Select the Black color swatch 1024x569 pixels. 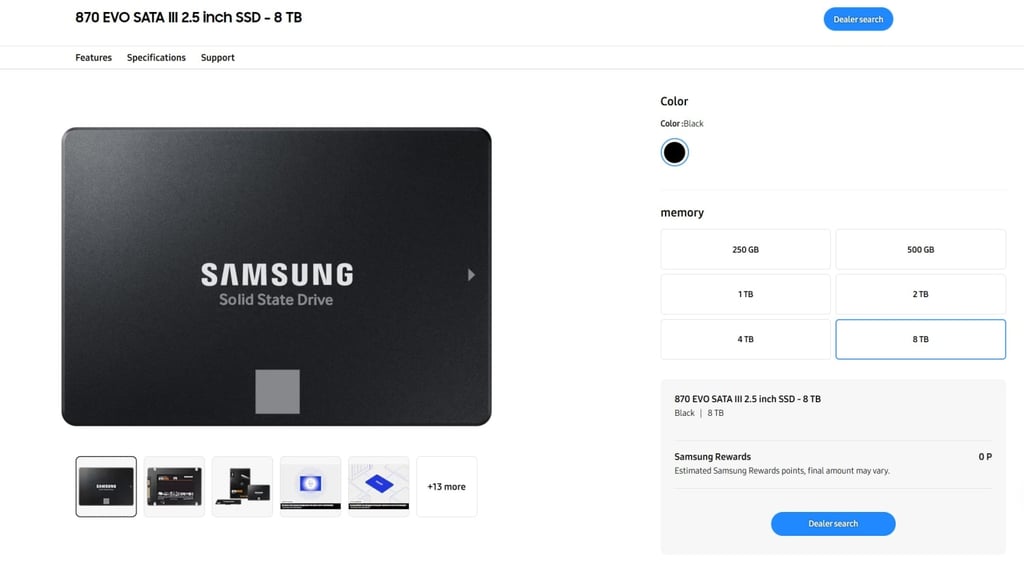675,152
